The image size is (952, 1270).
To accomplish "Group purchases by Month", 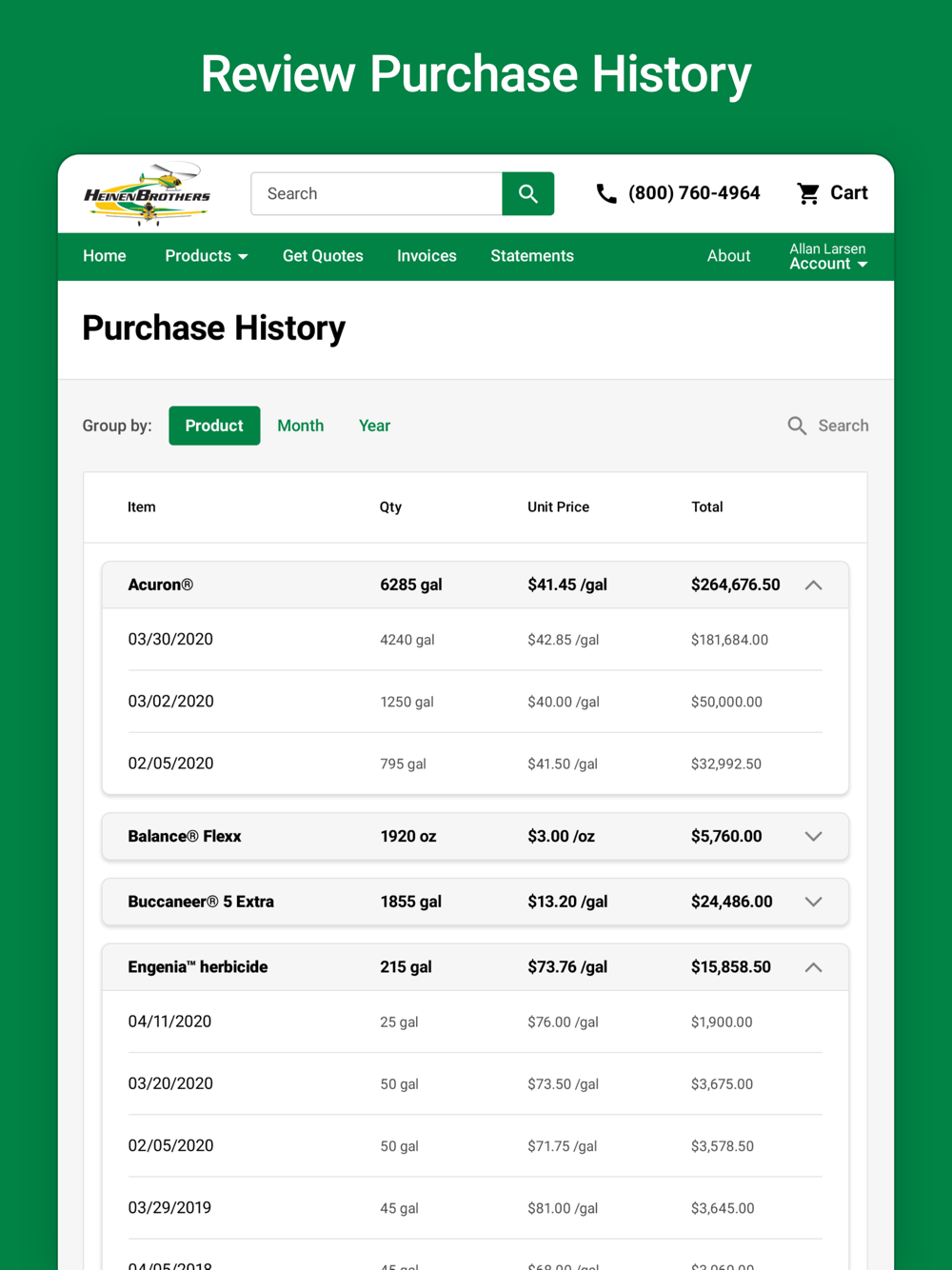I will [301, 426].
